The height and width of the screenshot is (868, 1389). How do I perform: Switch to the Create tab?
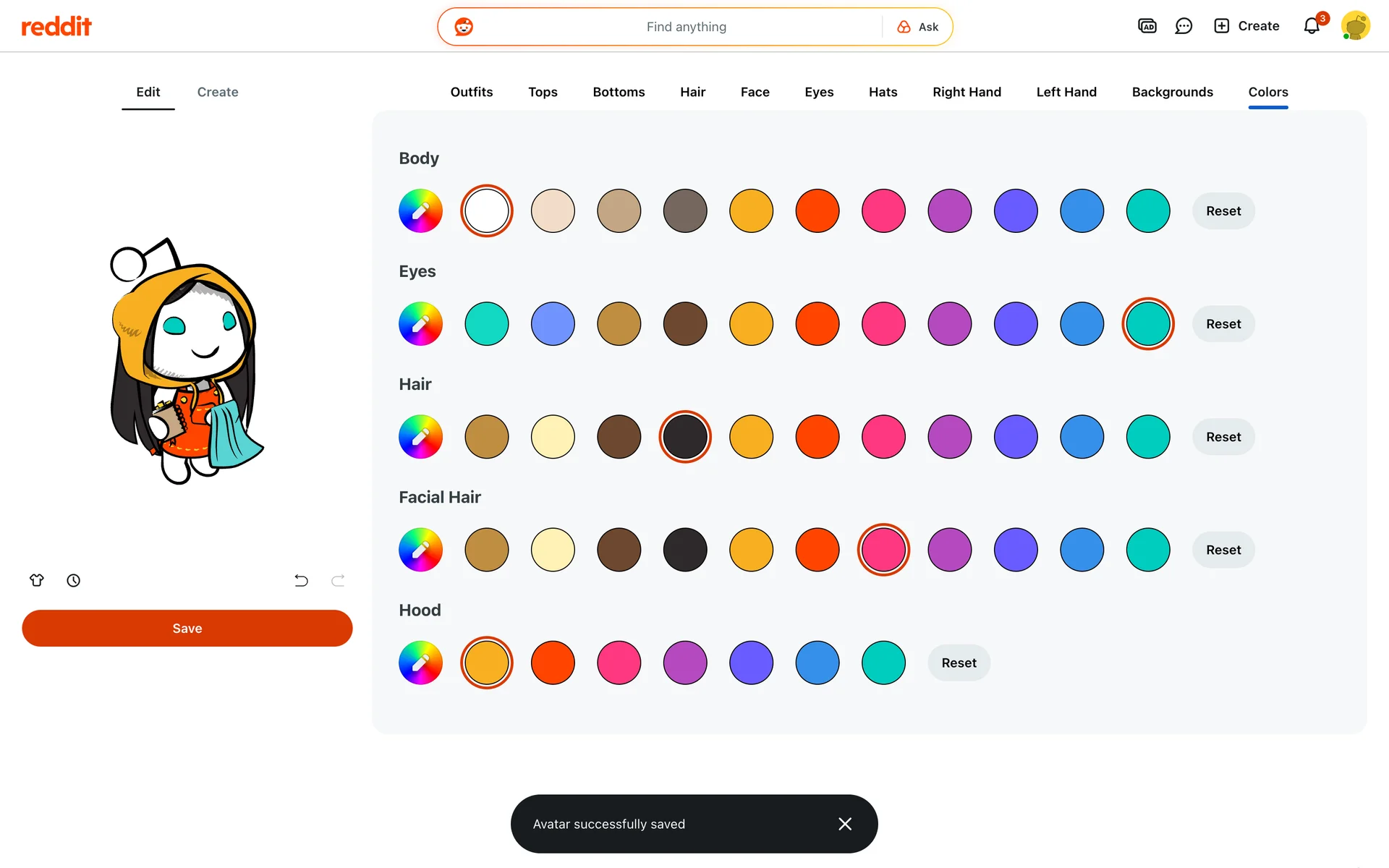click(217, 92)
